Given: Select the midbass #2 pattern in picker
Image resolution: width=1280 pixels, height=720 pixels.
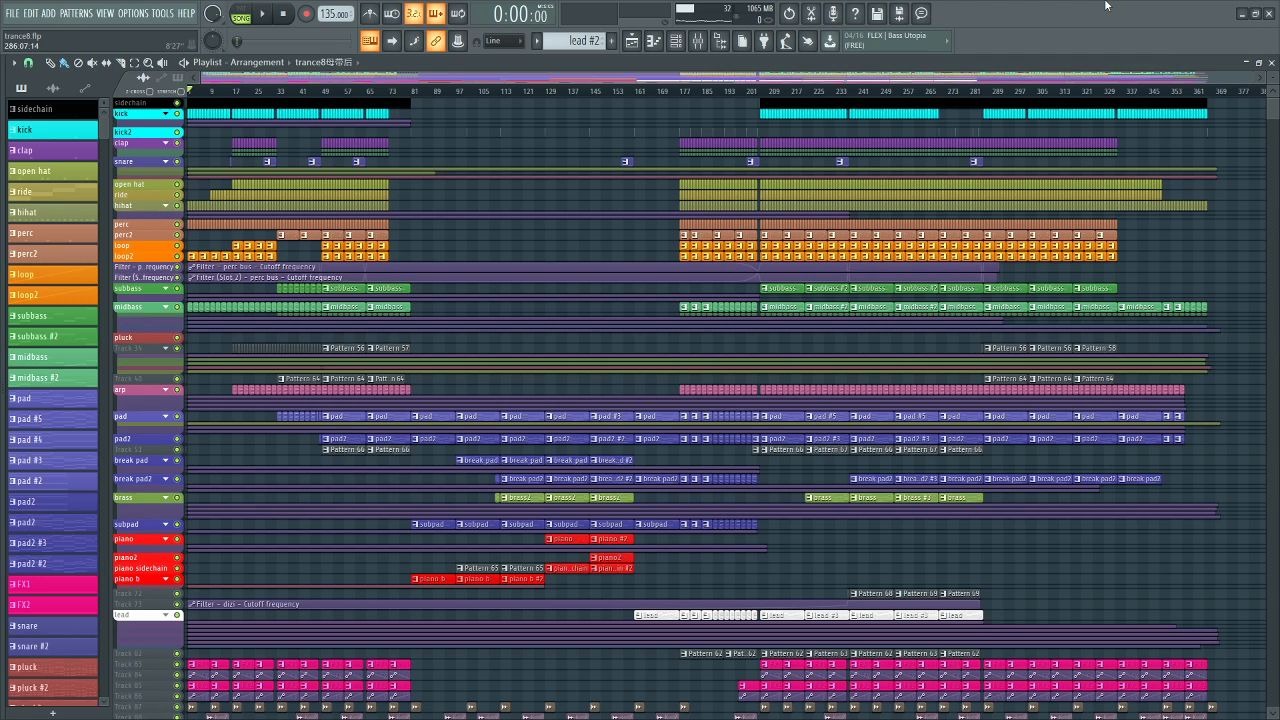Looking at the screenshot, I should pyautogui.click(x=53, y=378).
